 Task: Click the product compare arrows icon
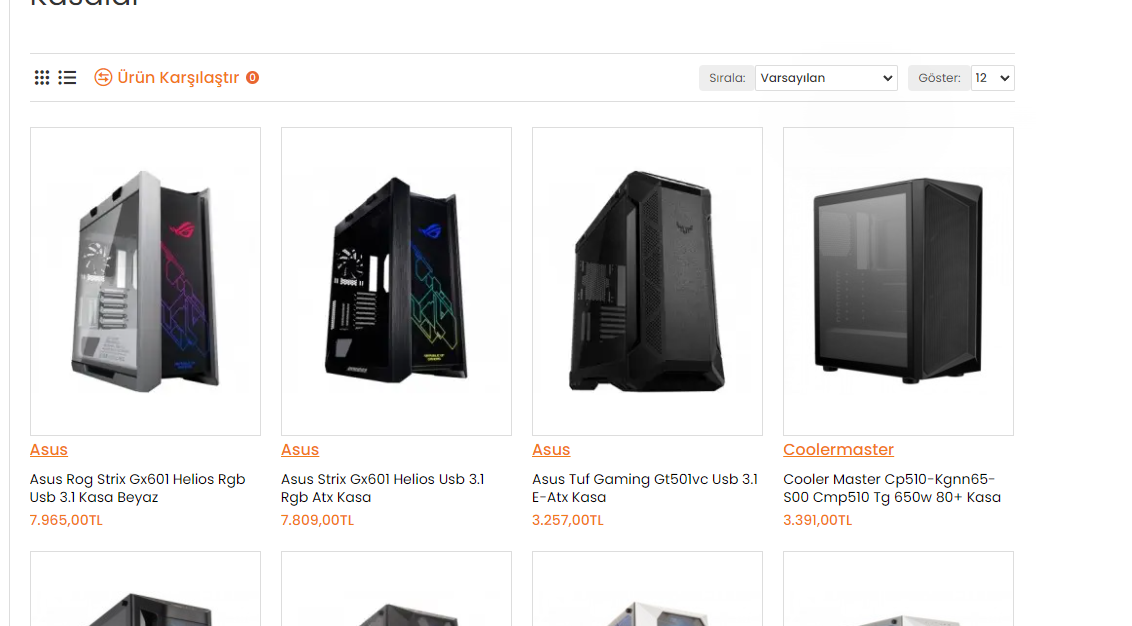pos(103,77)
